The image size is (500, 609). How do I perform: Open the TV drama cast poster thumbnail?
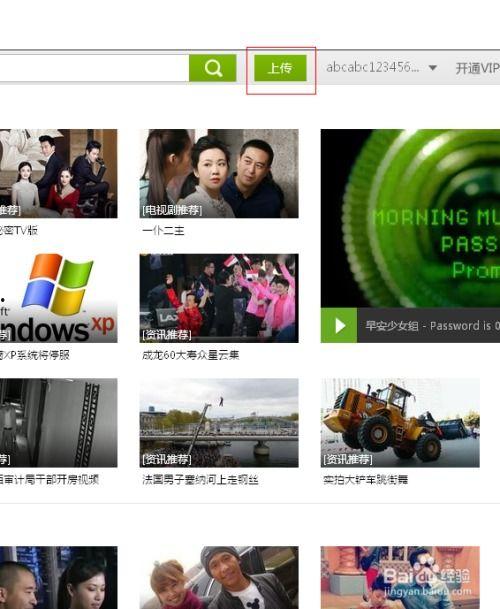click(59, 174)
